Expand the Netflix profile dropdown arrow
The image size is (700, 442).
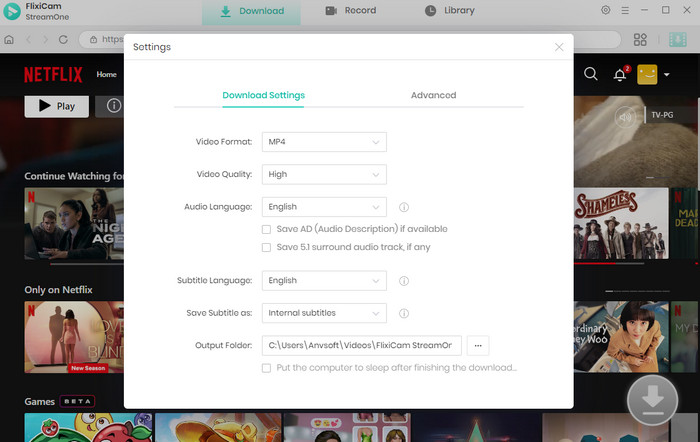click(667, 75)
